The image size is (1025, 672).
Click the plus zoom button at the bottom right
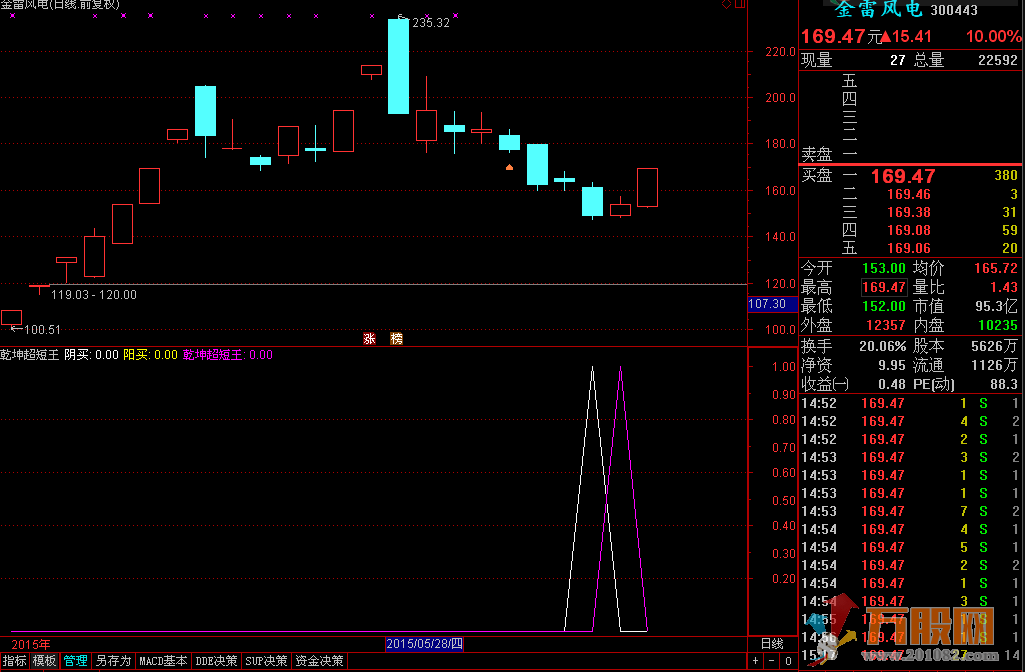click(755, 661)
